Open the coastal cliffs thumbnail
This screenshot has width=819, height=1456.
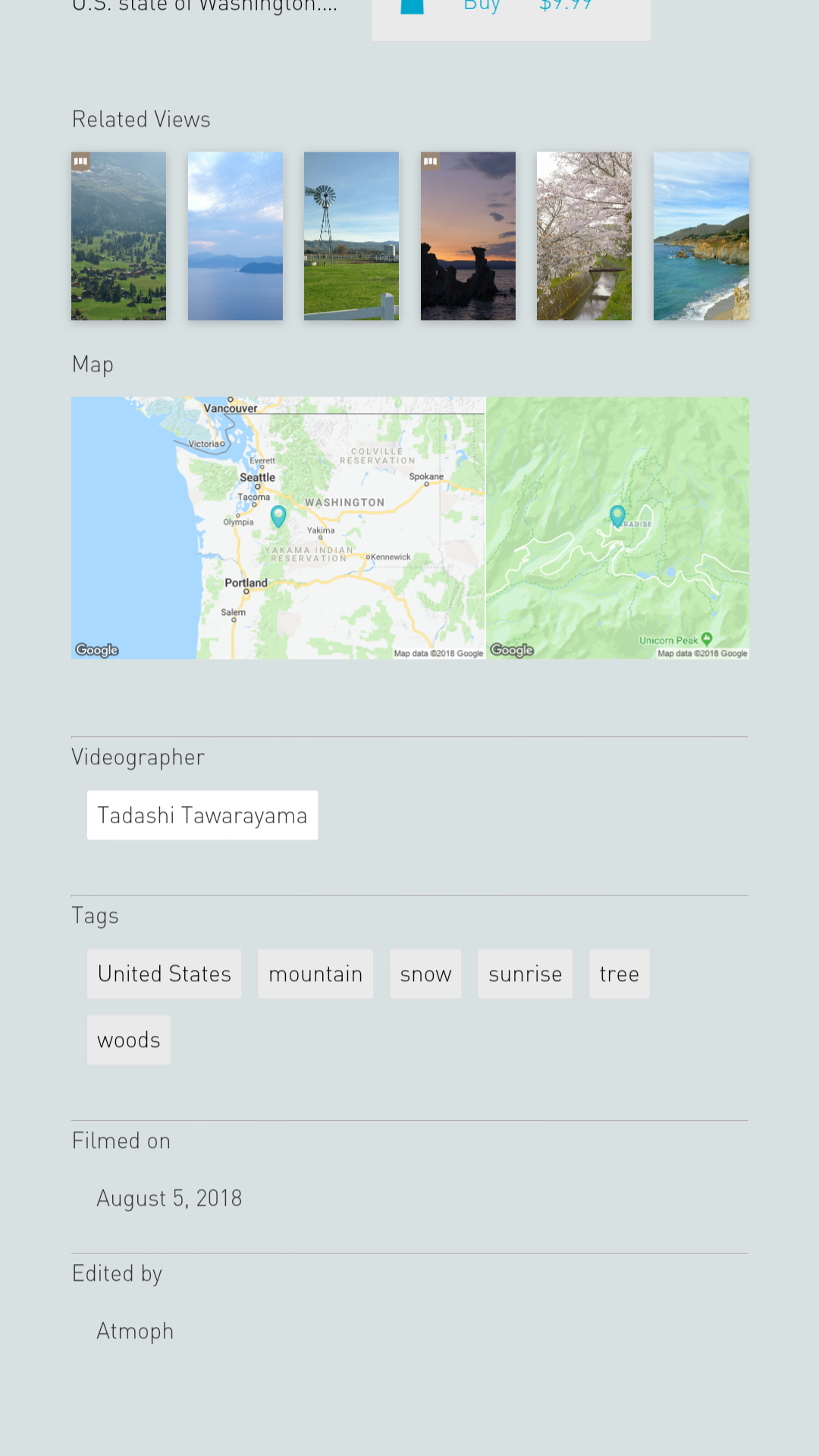coord(701,236)
